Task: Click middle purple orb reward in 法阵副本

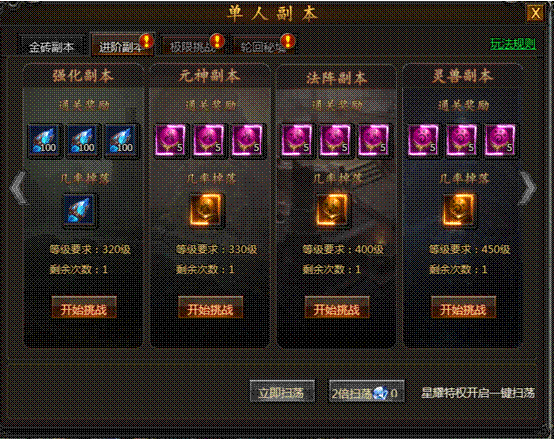Action: (x=335, y=140)
